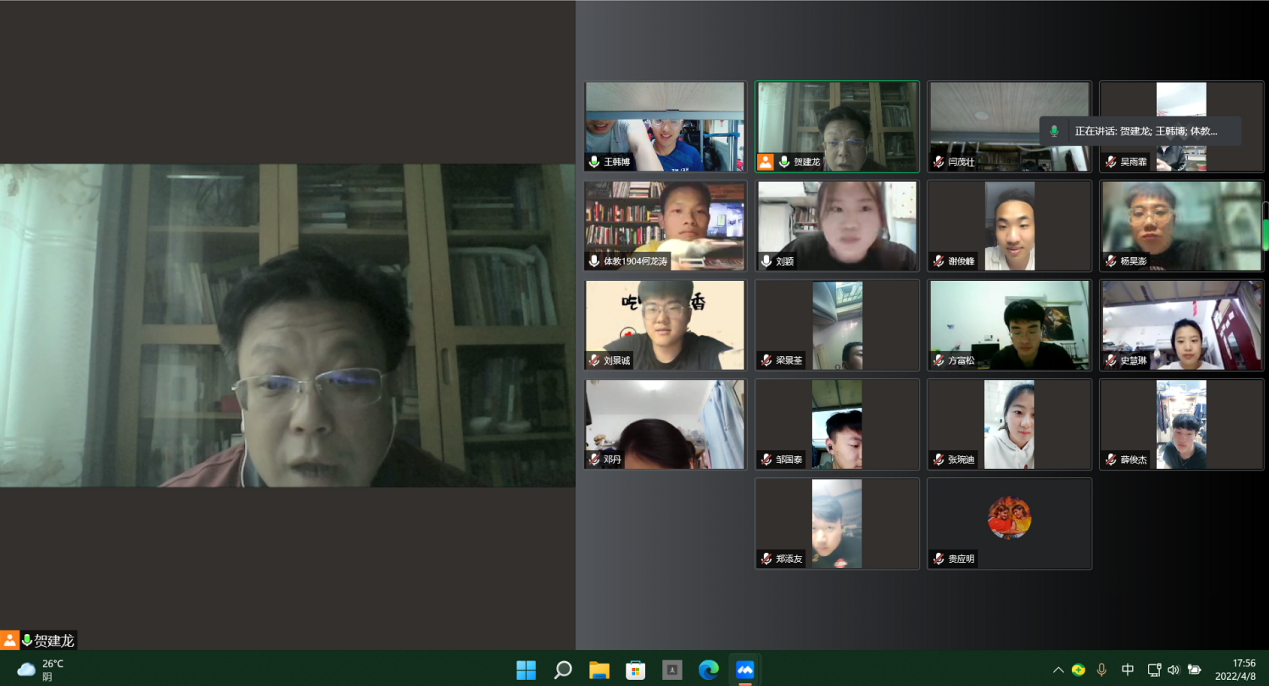
Task: Click the mic icon on 体教1904何龙涛's tile
Action: (x=594, y=261)
